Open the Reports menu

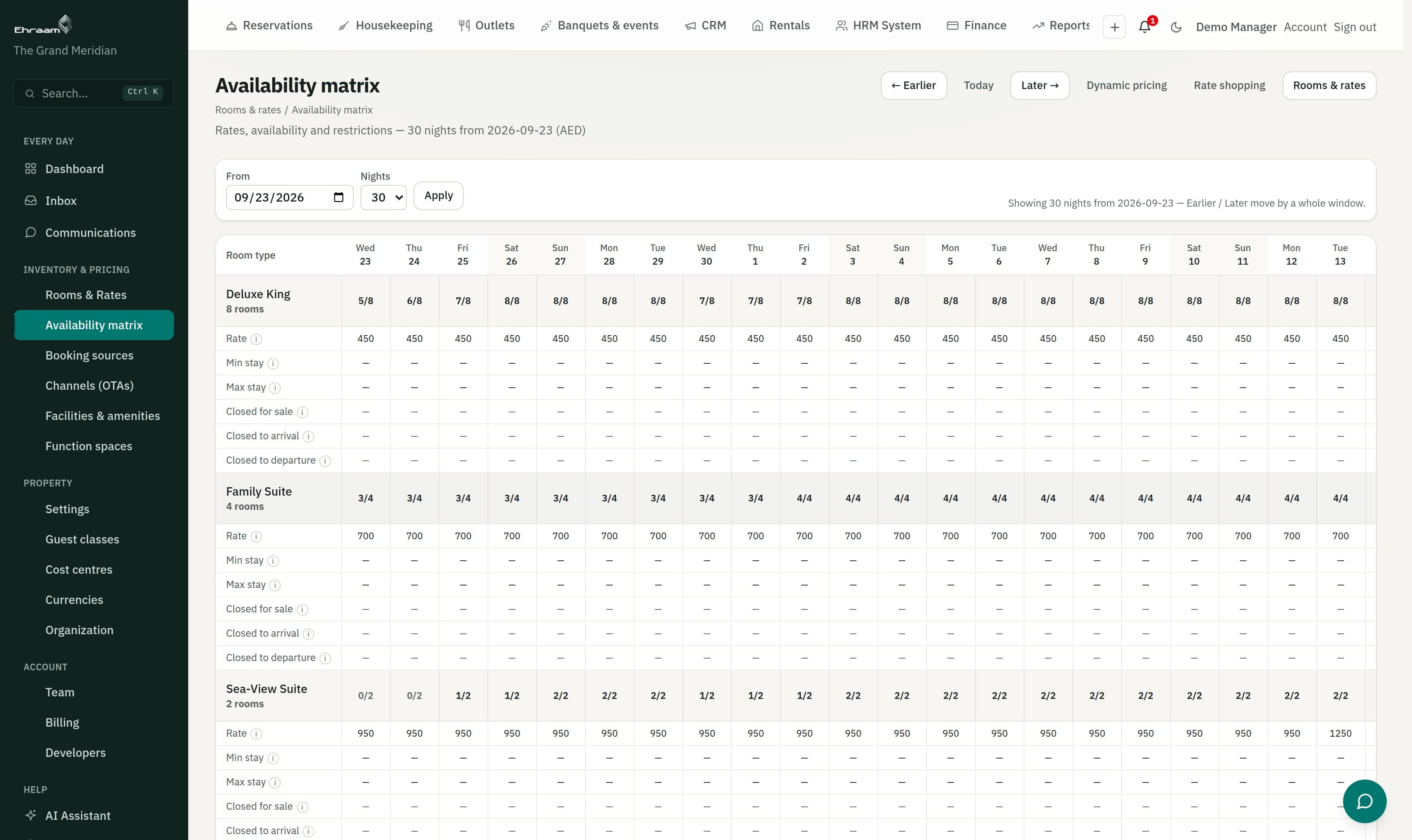pyautogui.click(x=1061, y=26)
